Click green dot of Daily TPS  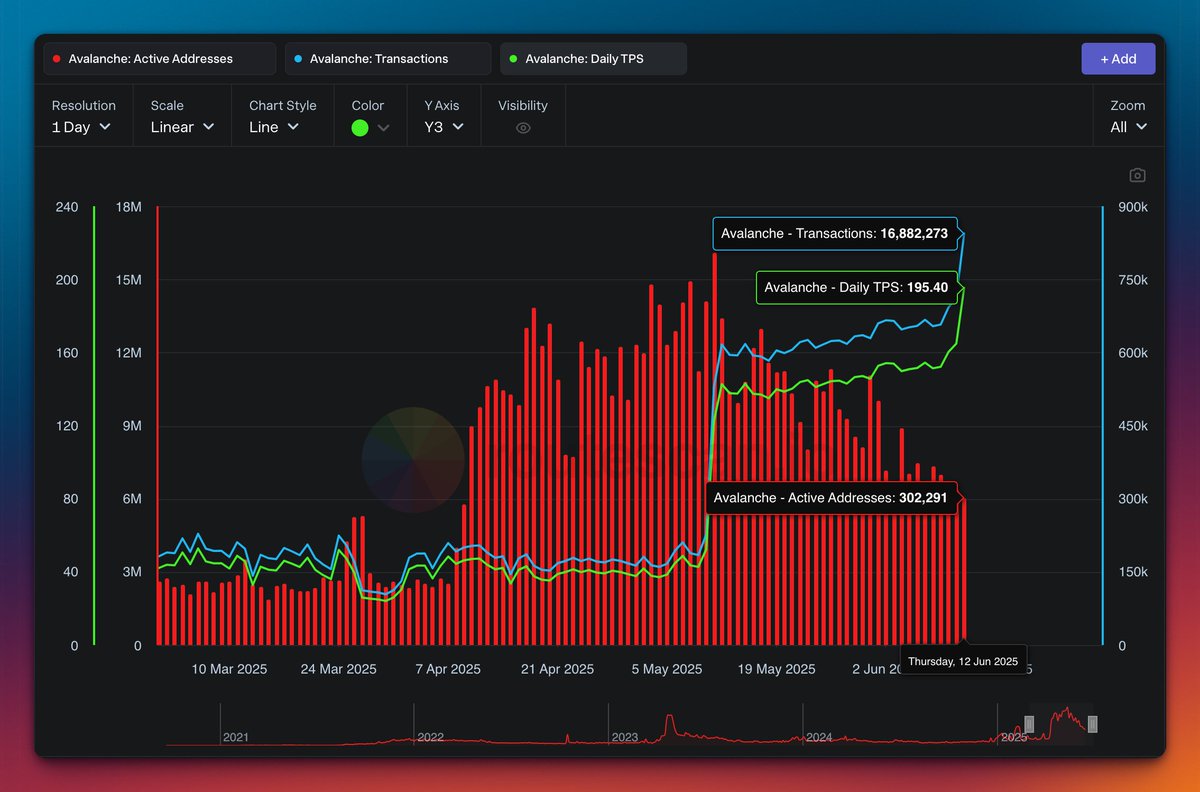(514, 59)
